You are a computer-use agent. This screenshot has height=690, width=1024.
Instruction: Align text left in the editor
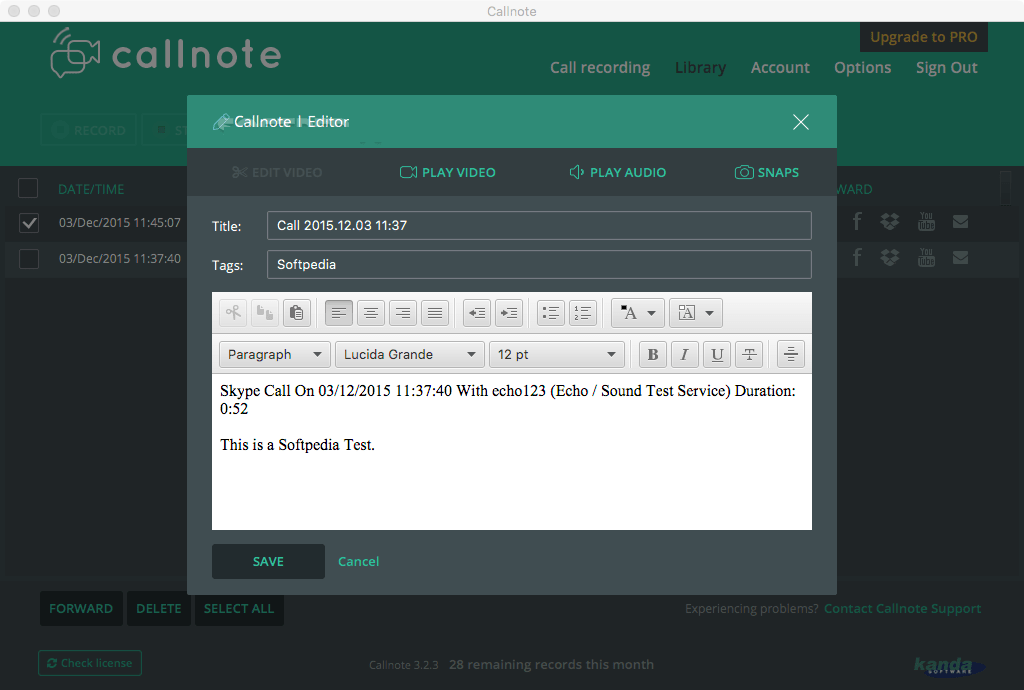click(339, 313)
